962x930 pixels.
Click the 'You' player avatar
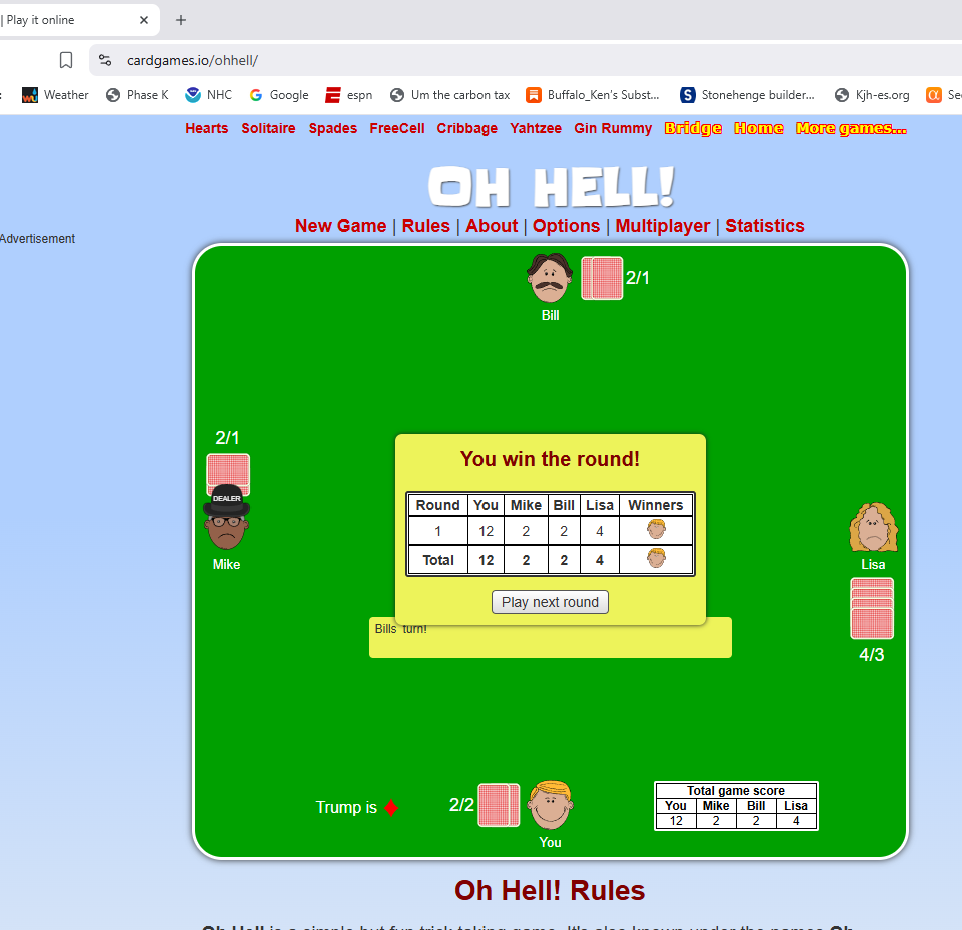551,805
